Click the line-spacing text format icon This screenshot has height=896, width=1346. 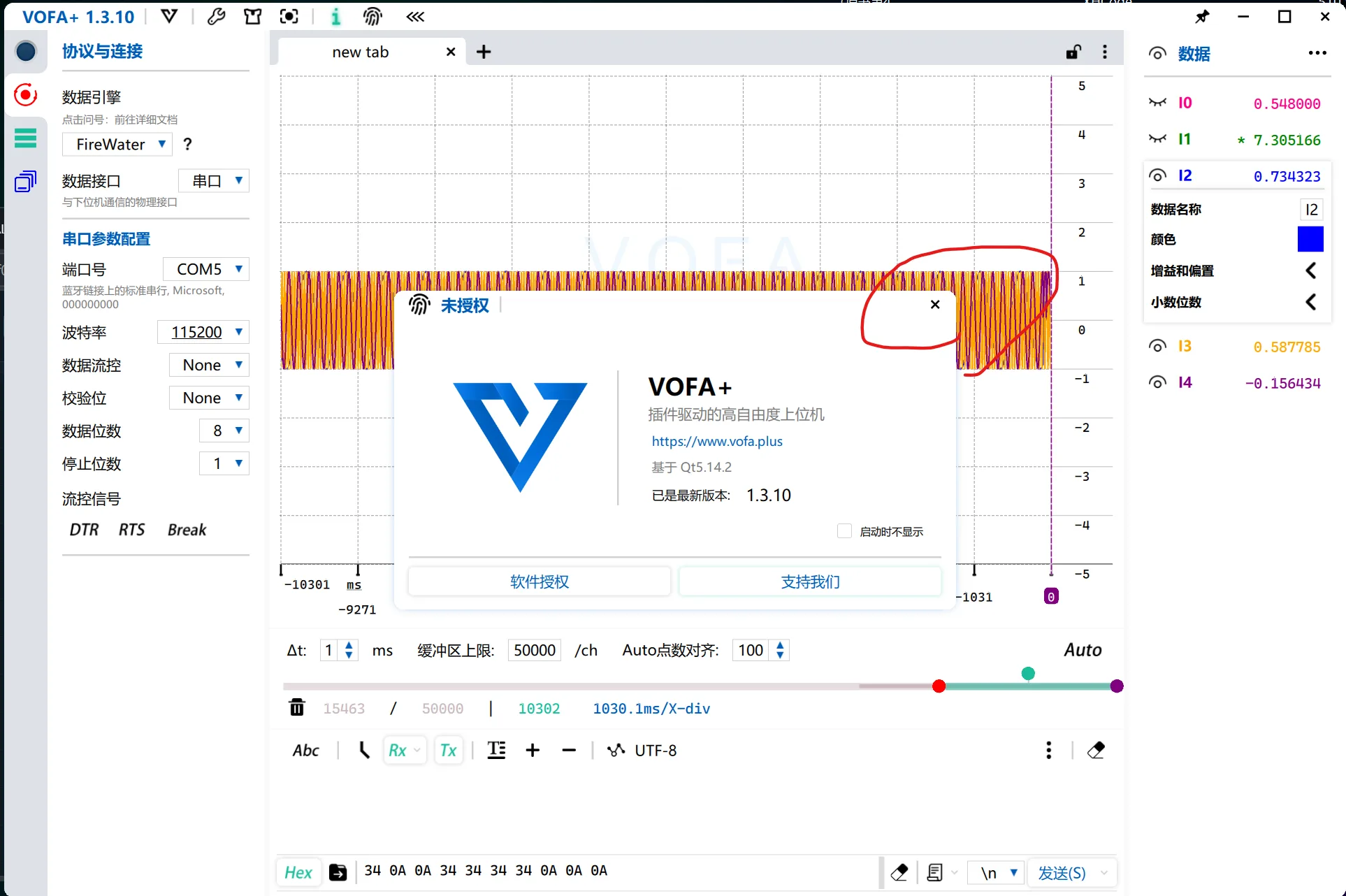point(496,750)
